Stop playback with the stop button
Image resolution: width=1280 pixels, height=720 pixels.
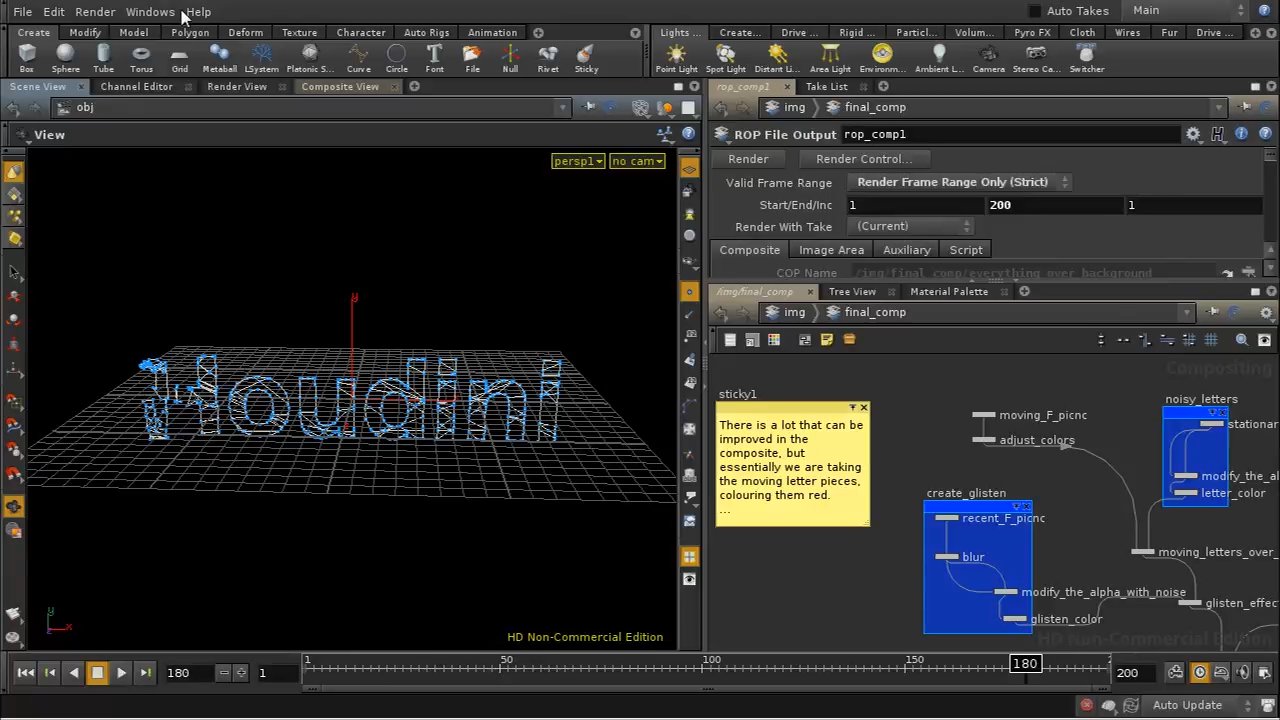click(x=97, y=673)
